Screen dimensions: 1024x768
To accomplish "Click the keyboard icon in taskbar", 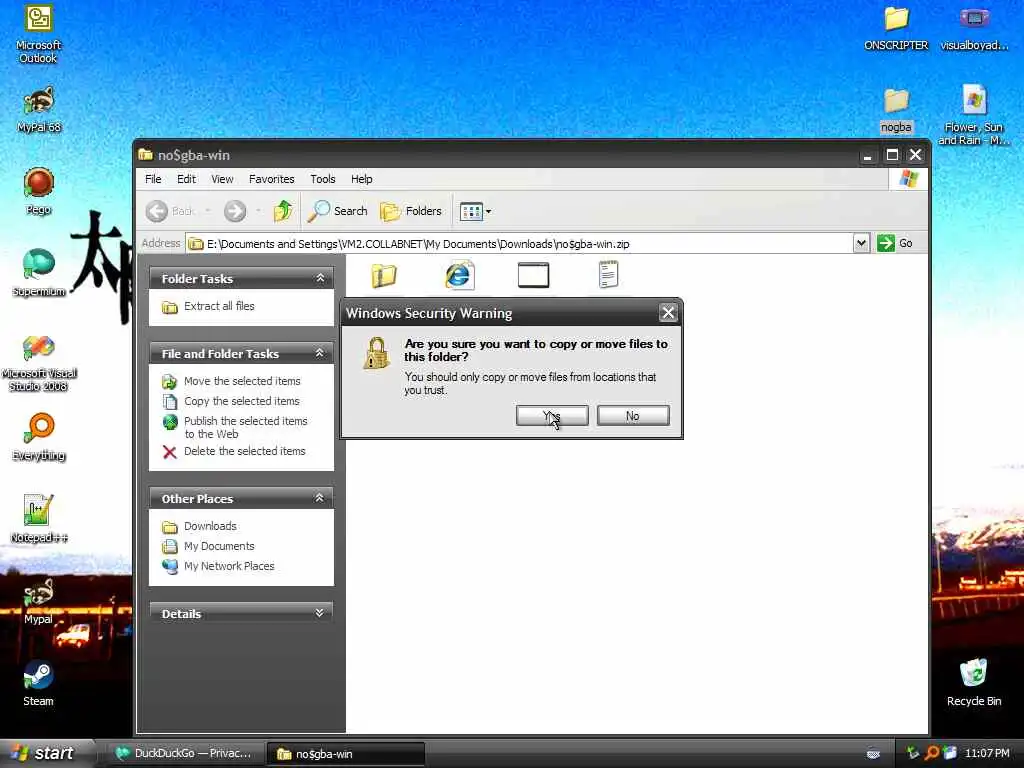I will pos(873,754).
